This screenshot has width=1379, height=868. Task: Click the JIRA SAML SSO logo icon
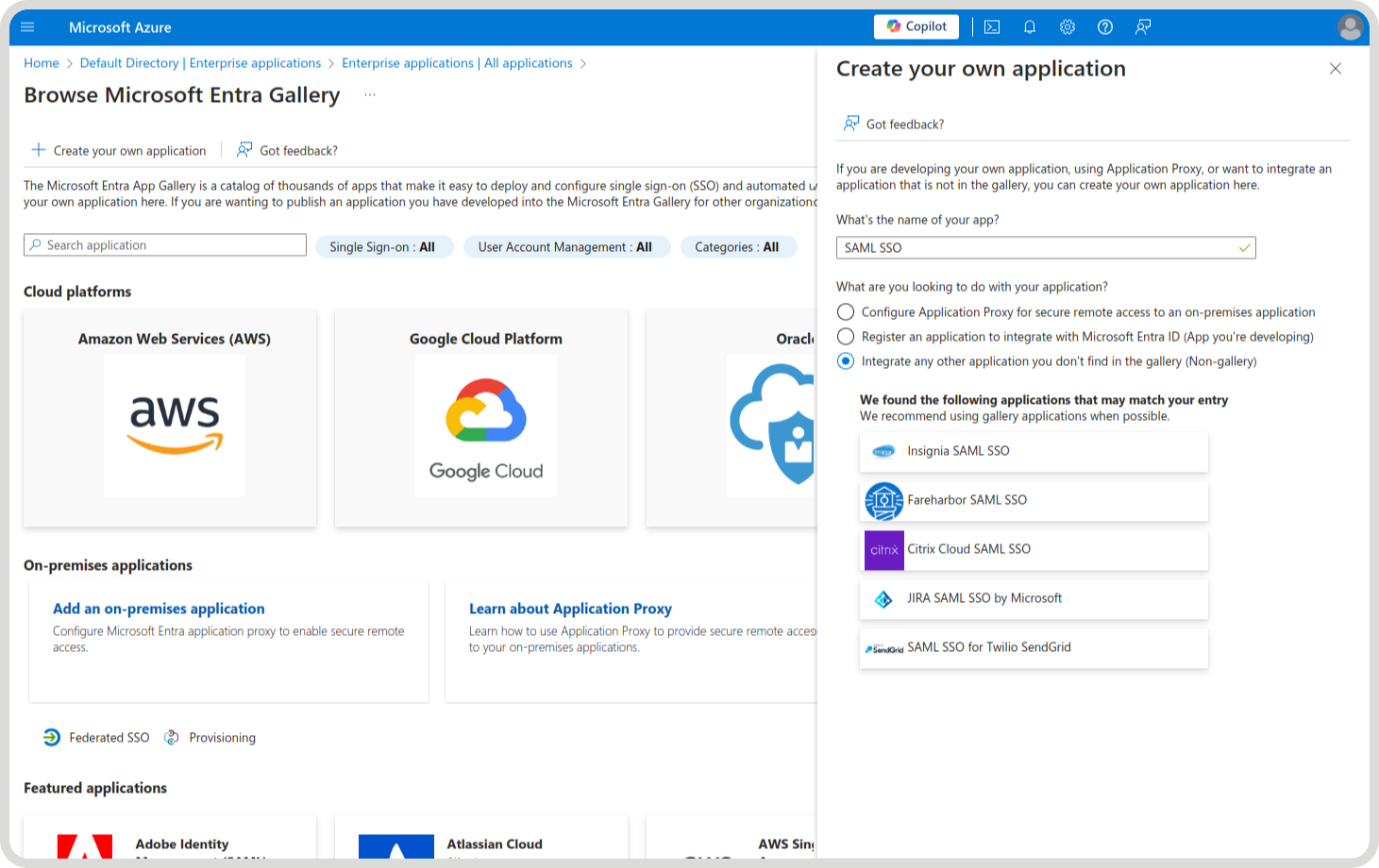tap(883, 599)
